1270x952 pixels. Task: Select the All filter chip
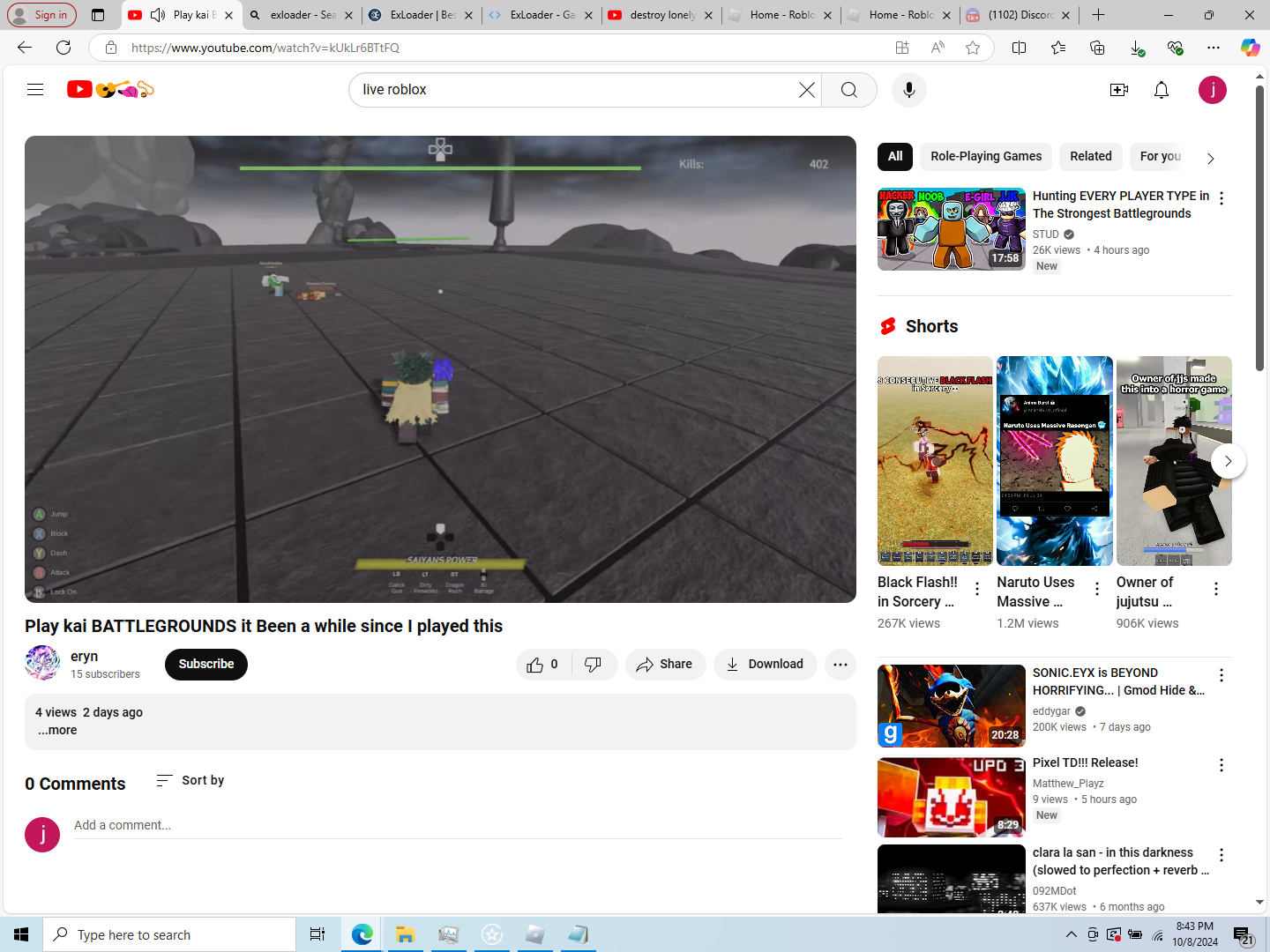point(895,156)
